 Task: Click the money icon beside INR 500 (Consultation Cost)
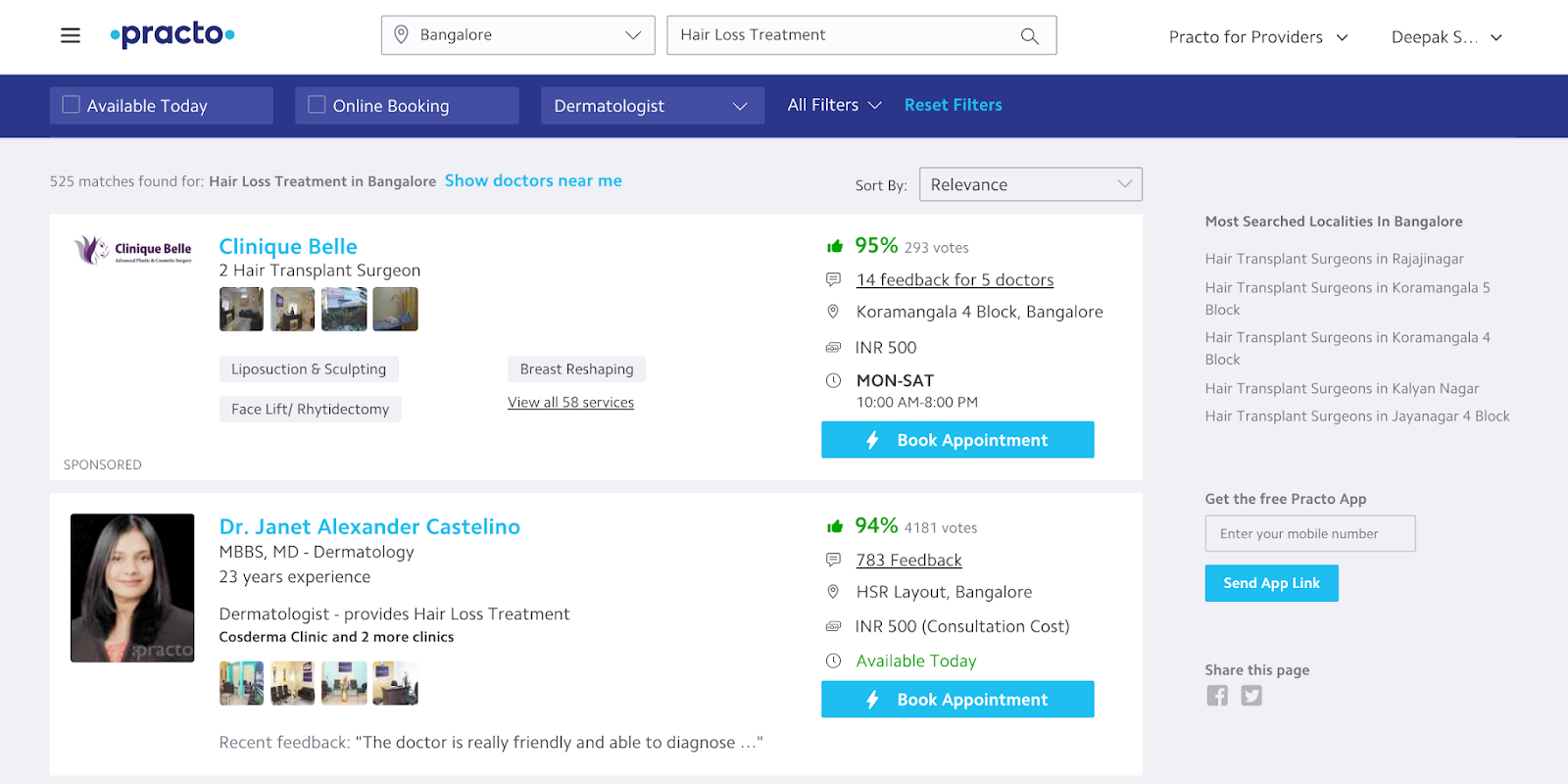(x=833, y=626)
